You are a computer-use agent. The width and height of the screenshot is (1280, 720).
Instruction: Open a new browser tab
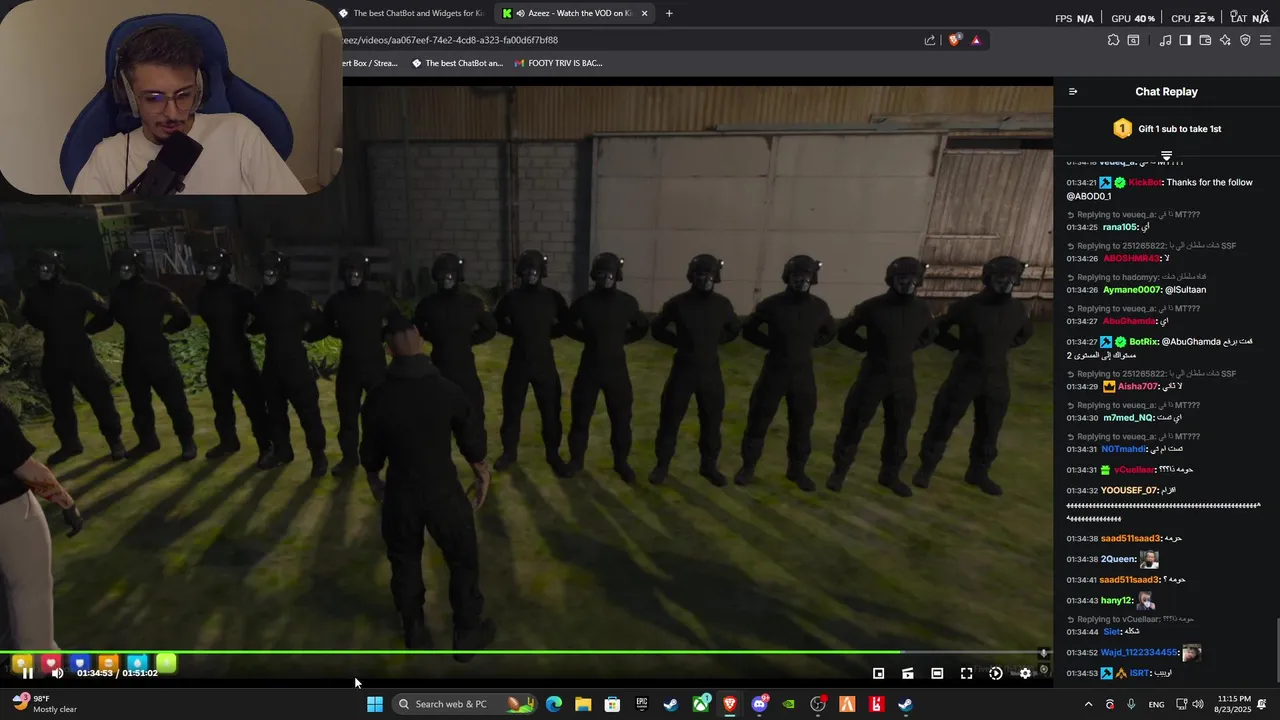tap(669, 13)
